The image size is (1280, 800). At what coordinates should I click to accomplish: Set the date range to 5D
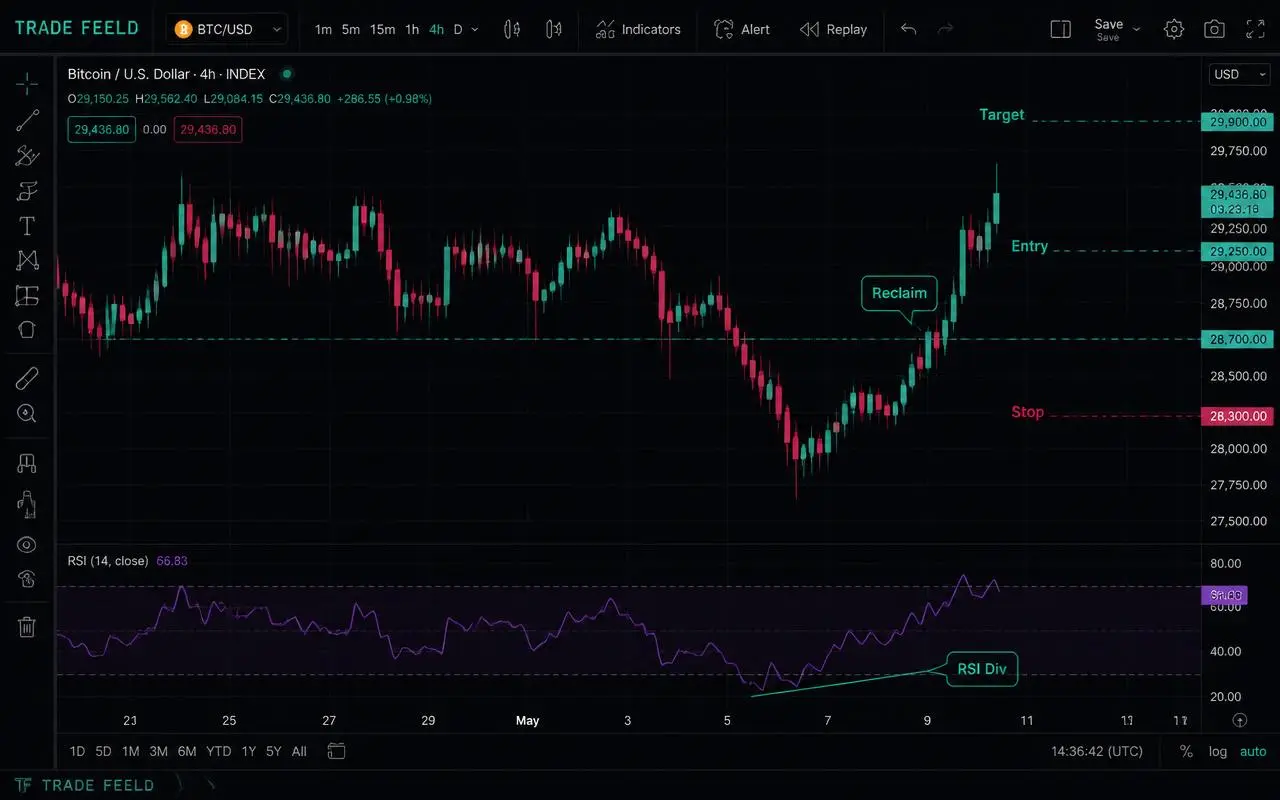click(103, 751)
